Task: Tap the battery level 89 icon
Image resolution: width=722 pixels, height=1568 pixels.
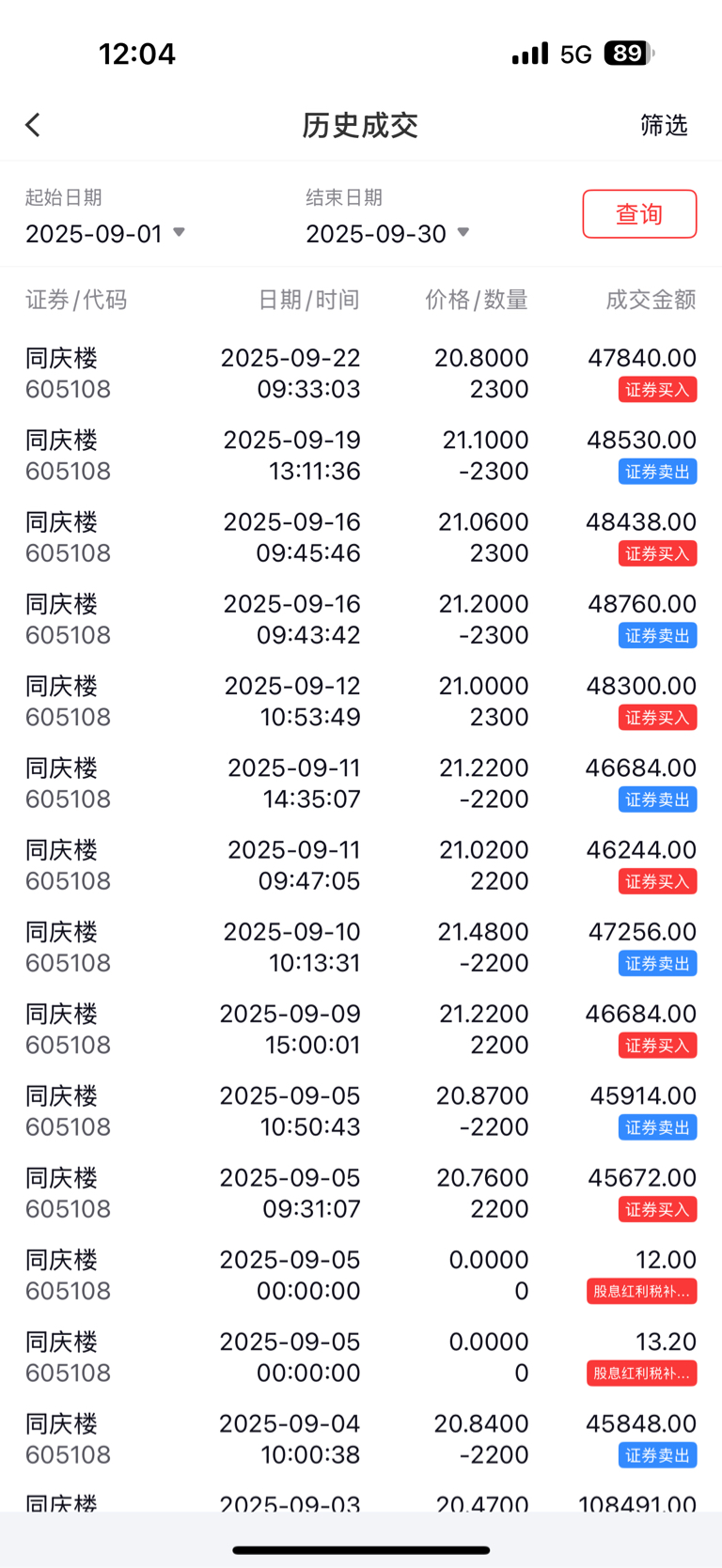Action: 629,54
